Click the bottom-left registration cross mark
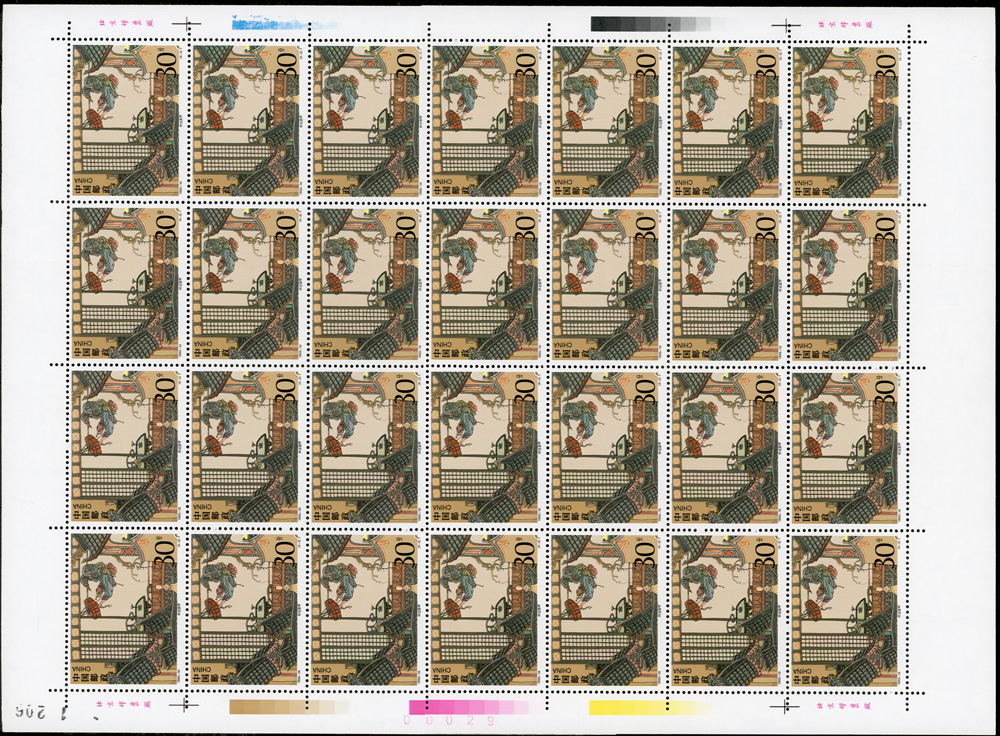 point(183,706)
